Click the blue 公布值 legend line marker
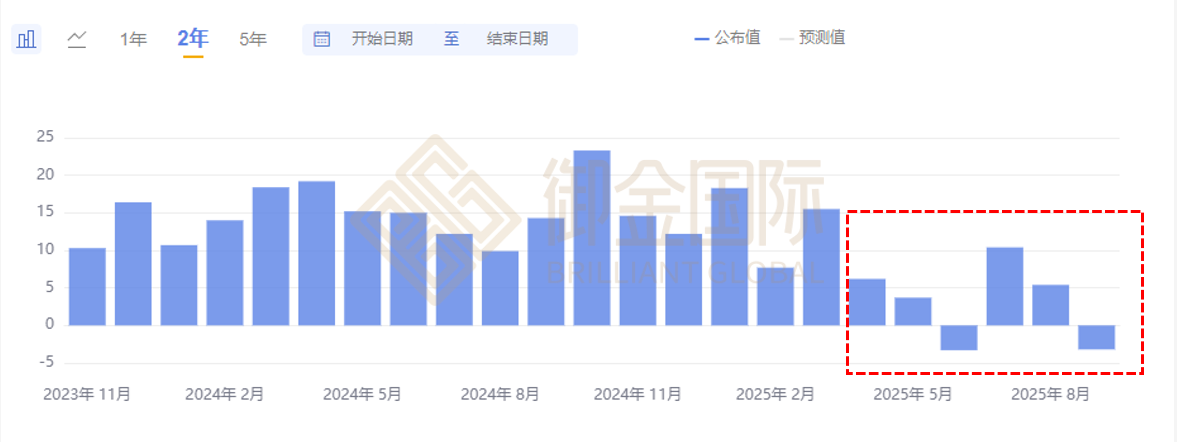This screenshot has height=442, width=1177. point(701,39)
